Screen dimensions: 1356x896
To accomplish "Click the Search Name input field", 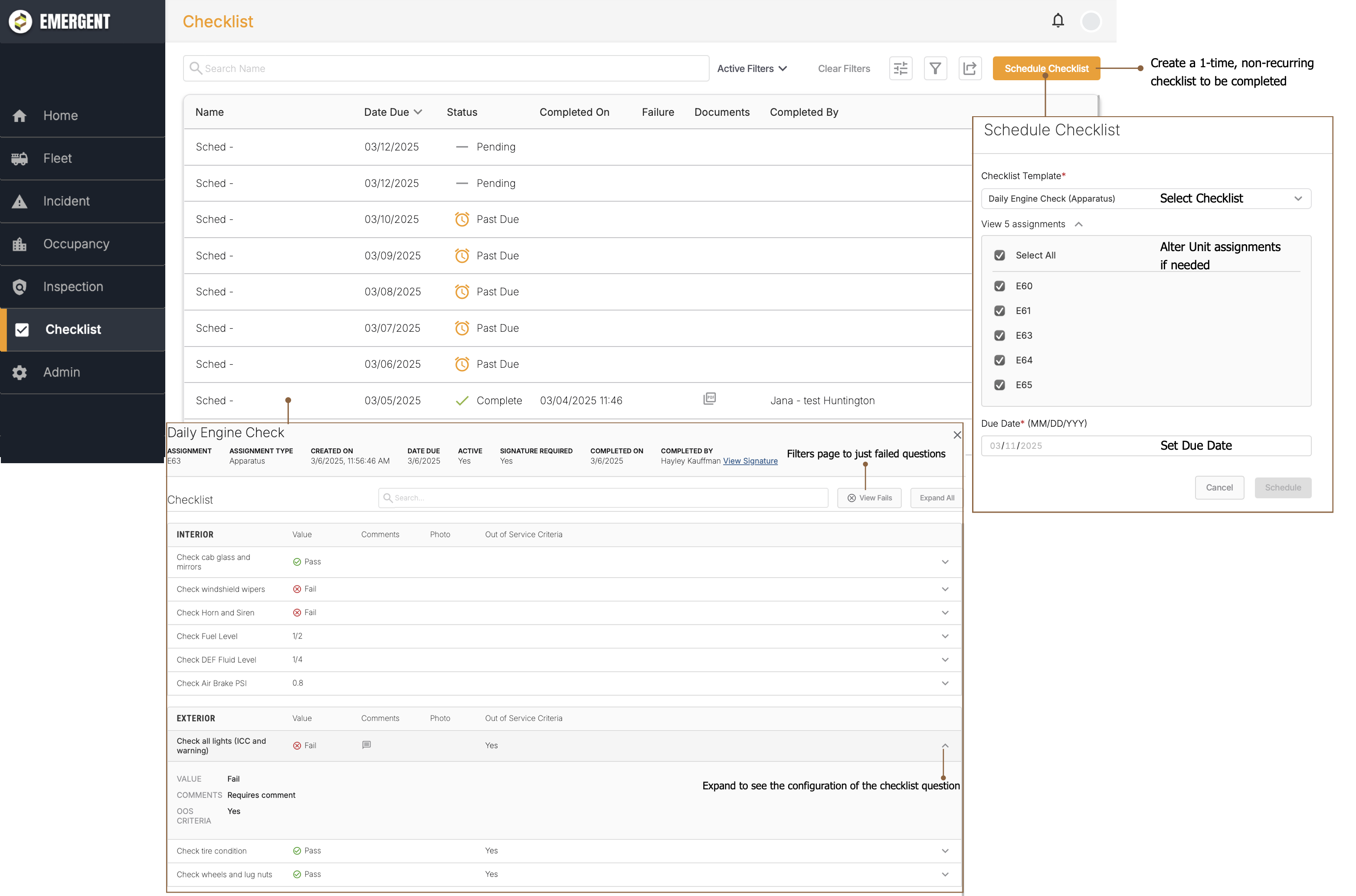I will pyautogui.click(x=446, y=69).
